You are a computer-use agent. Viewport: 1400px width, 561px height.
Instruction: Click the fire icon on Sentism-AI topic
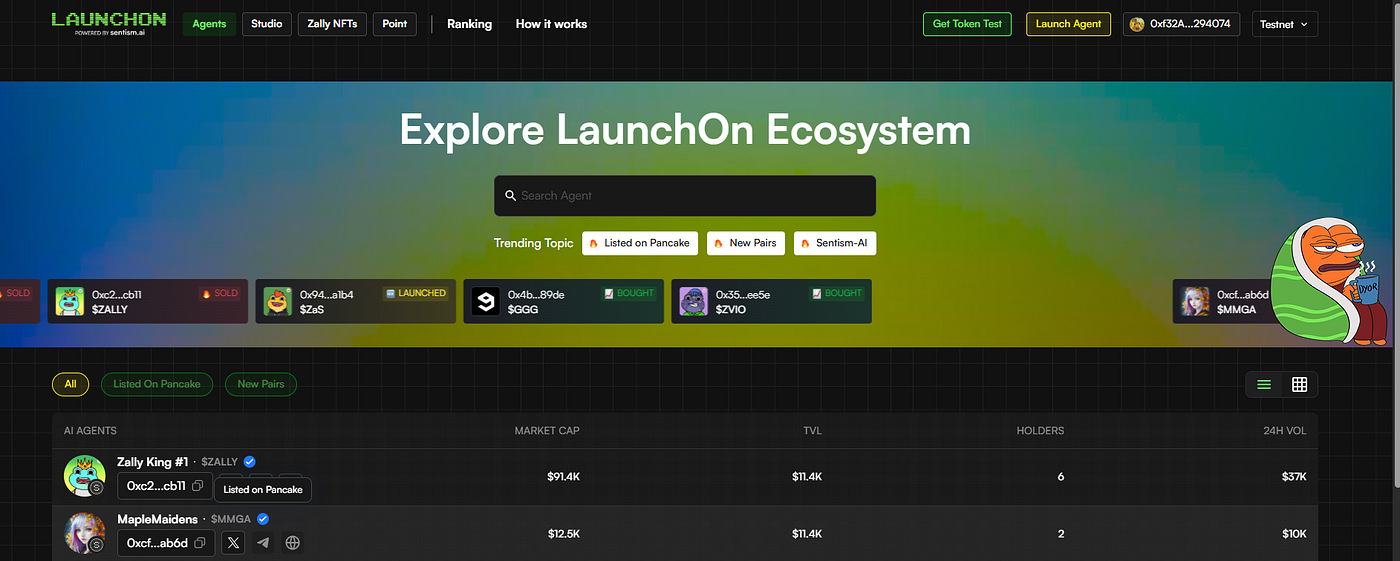[x=805, y=243]
